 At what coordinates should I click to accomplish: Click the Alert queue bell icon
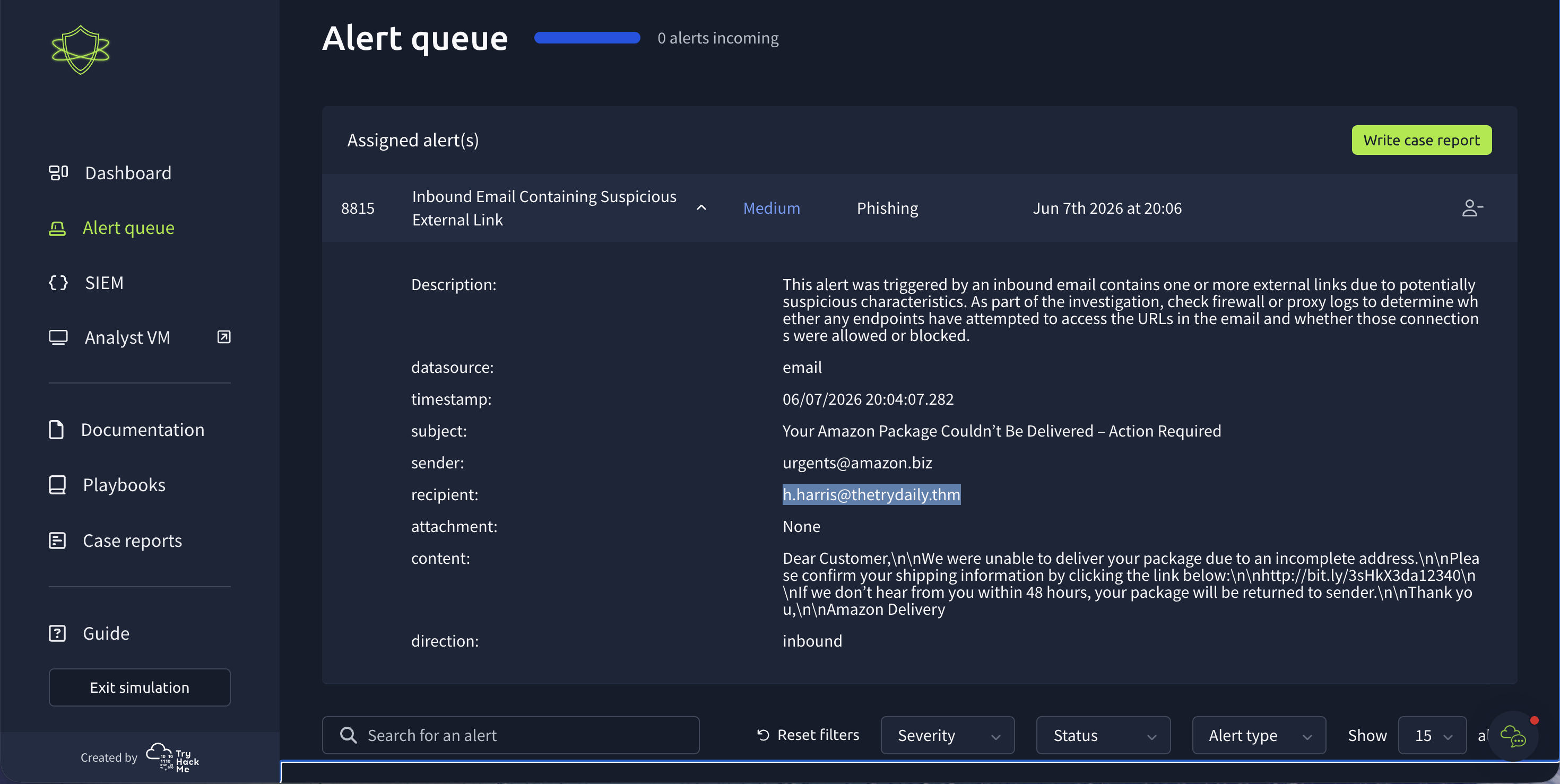point(57,228)
